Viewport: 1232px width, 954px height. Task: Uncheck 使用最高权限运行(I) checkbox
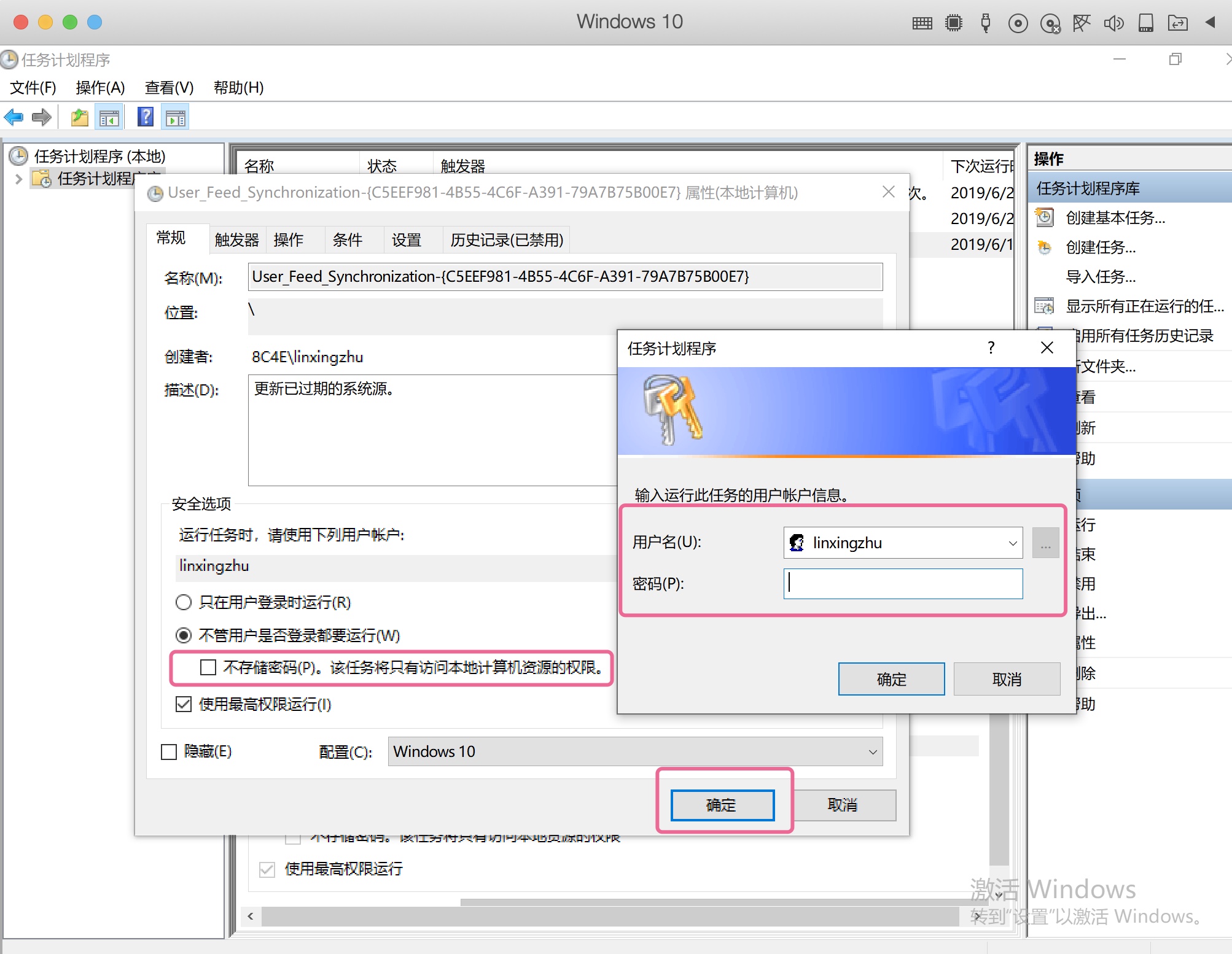click(184, 704)
